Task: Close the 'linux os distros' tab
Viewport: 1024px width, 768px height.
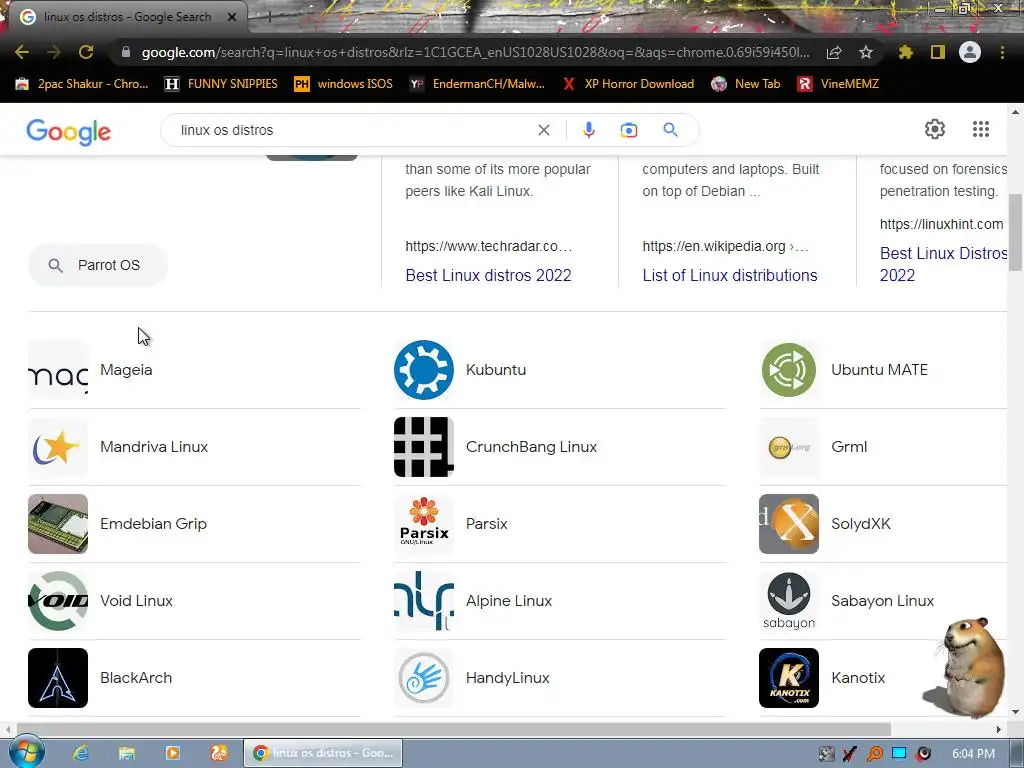Action: 231,17
